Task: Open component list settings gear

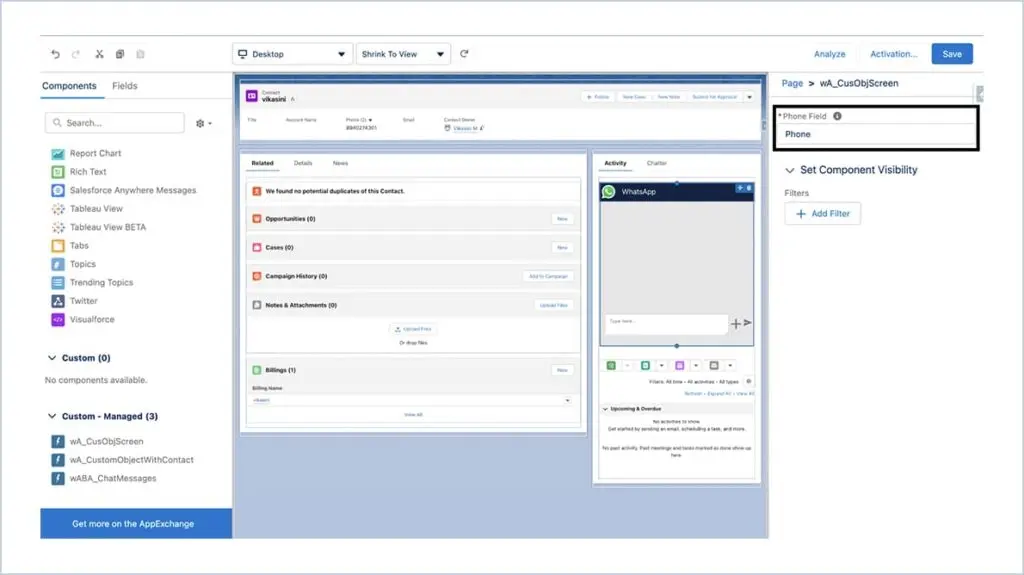Action: [200, 123]
